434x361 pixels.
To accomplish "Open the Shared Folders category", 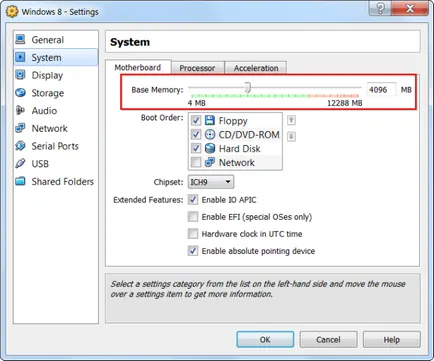I will tap(55, 181).
